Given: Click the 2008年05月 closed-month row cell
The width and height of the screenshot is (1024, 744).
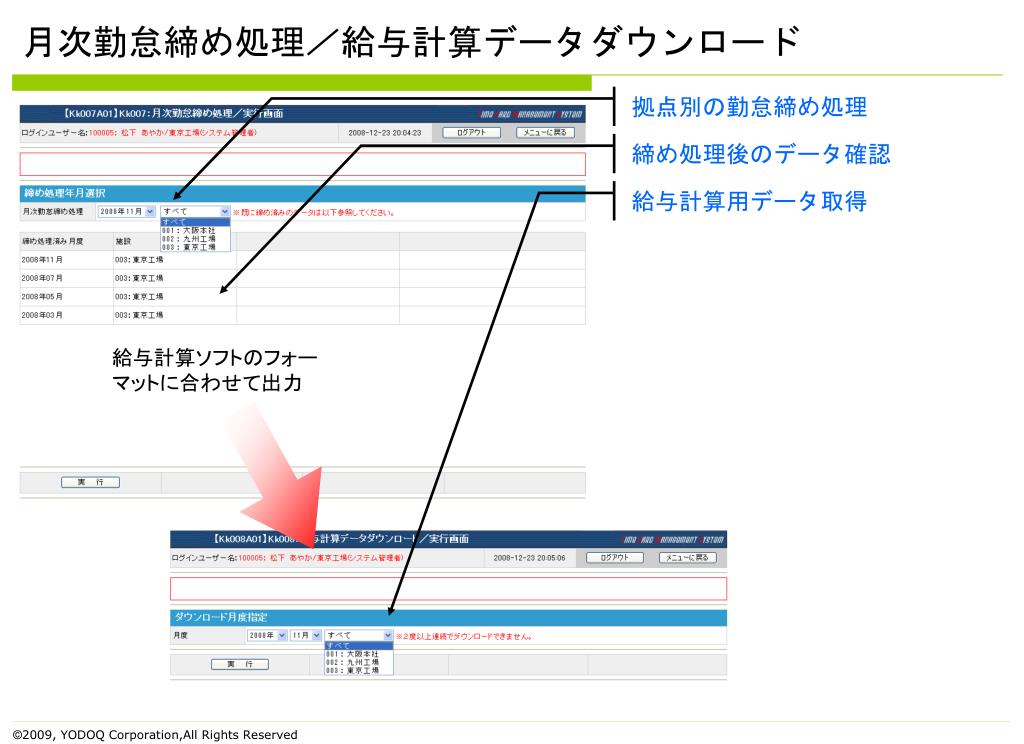Looking at the screenshot, I should pyautogui.click(x=66, y=297).
